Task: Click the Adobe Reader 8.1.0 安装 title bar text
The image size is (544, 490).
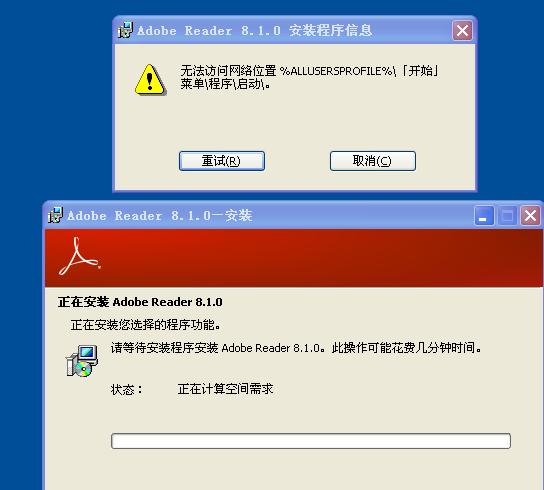Action: (160, 216)
